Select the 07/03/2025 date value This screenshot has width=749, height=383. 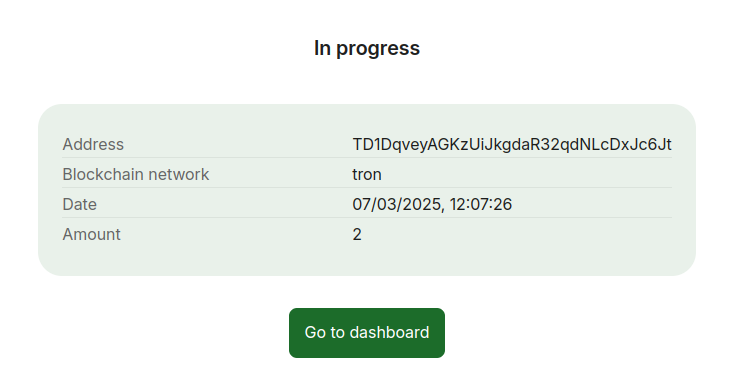(397, 204)
